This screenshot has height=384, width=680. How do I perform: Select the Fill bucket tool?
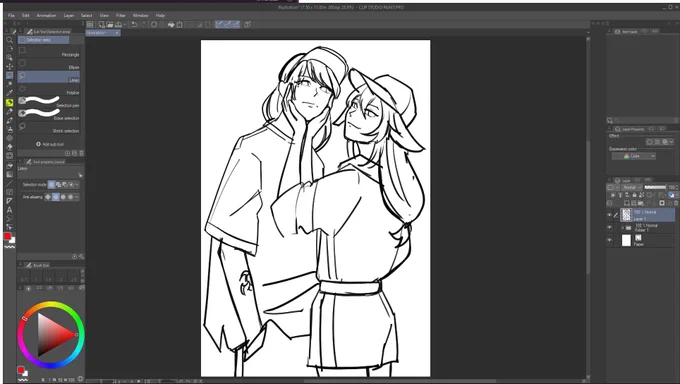[10, 166]
